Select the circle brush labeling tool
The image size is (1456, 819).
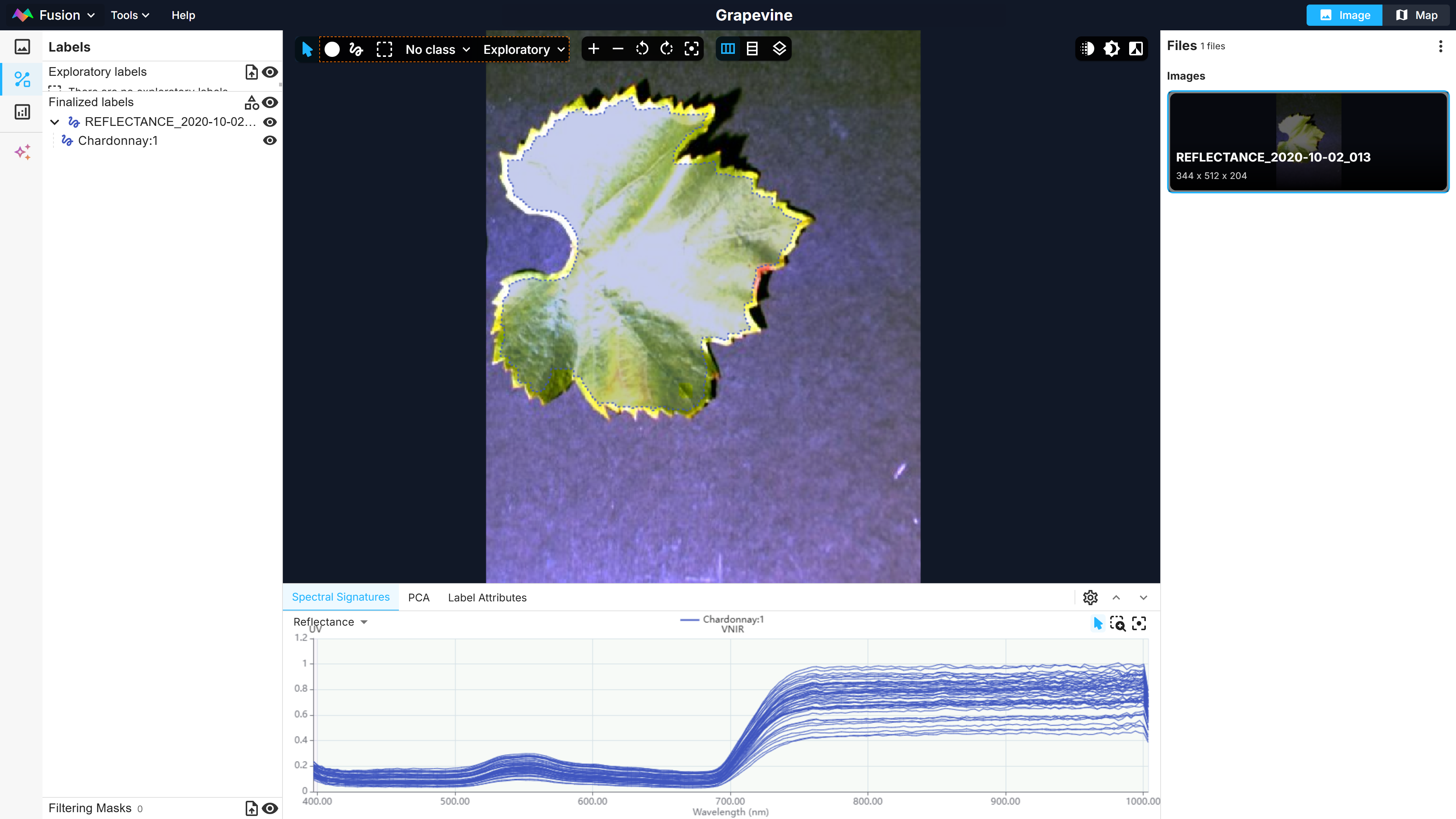(x=332, y=49)
